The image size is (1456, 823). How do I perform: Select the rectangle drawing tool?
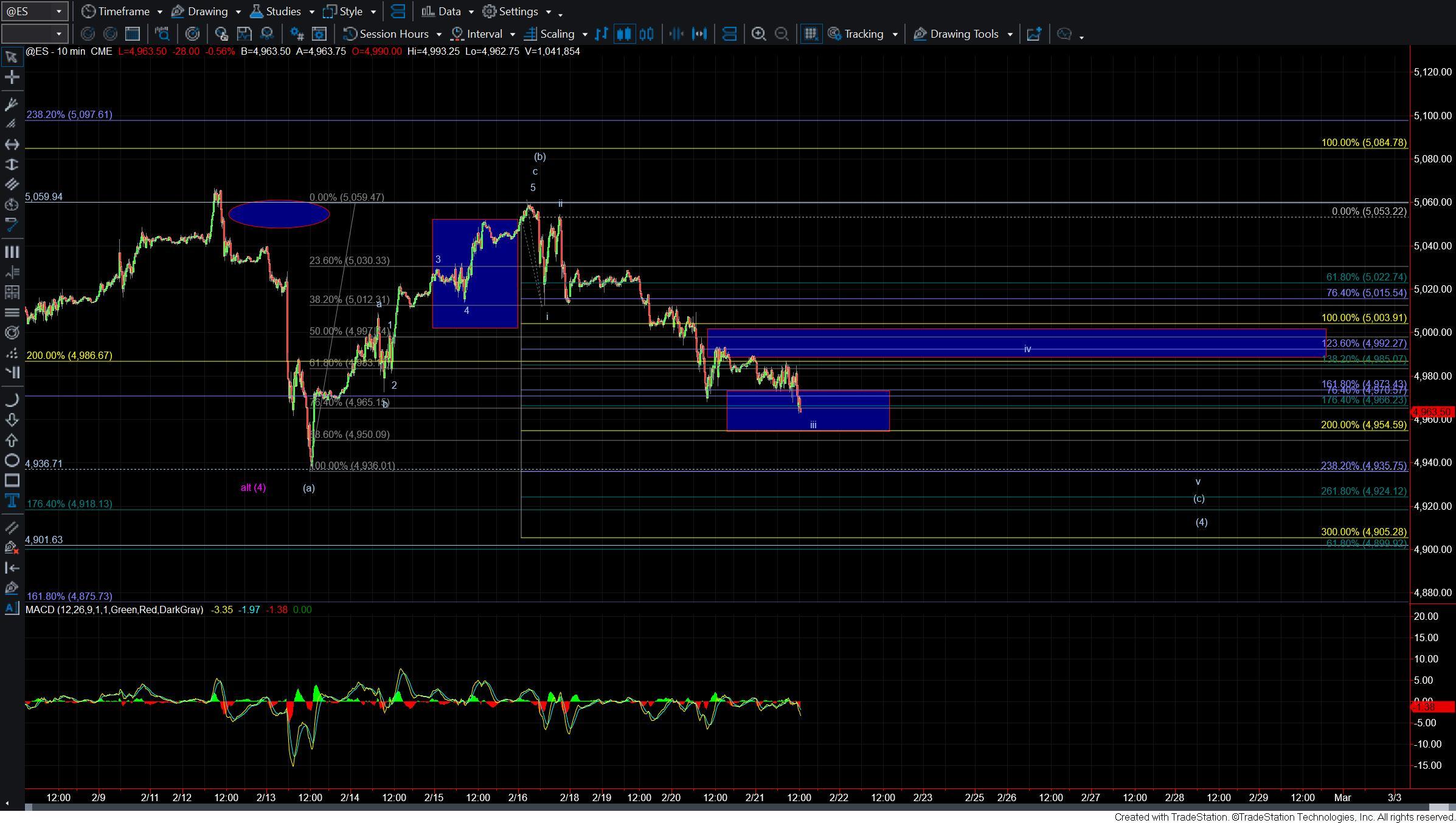pos(11,481)
